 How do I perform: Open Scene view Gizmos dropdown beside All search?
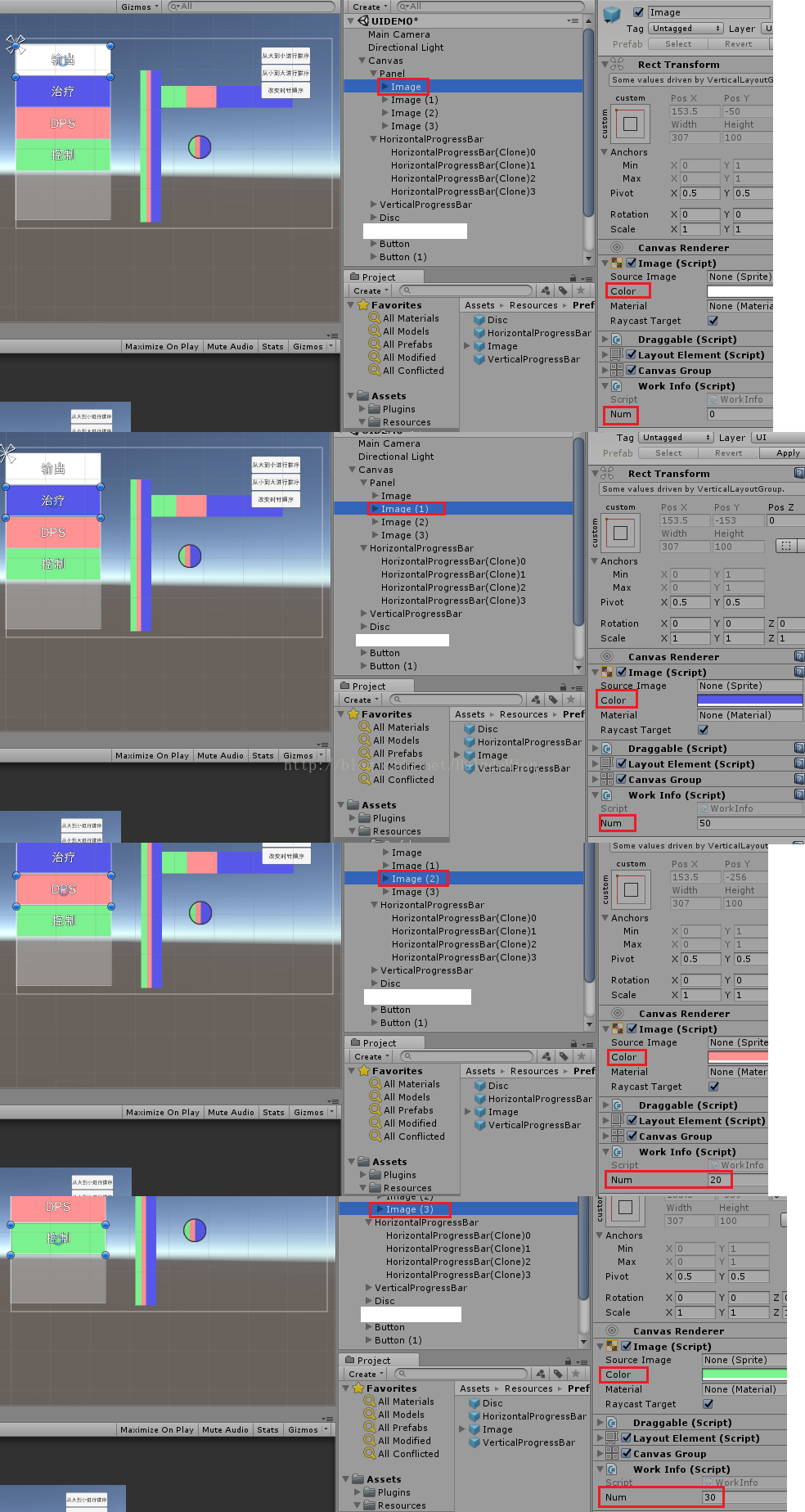click(140, 7)
